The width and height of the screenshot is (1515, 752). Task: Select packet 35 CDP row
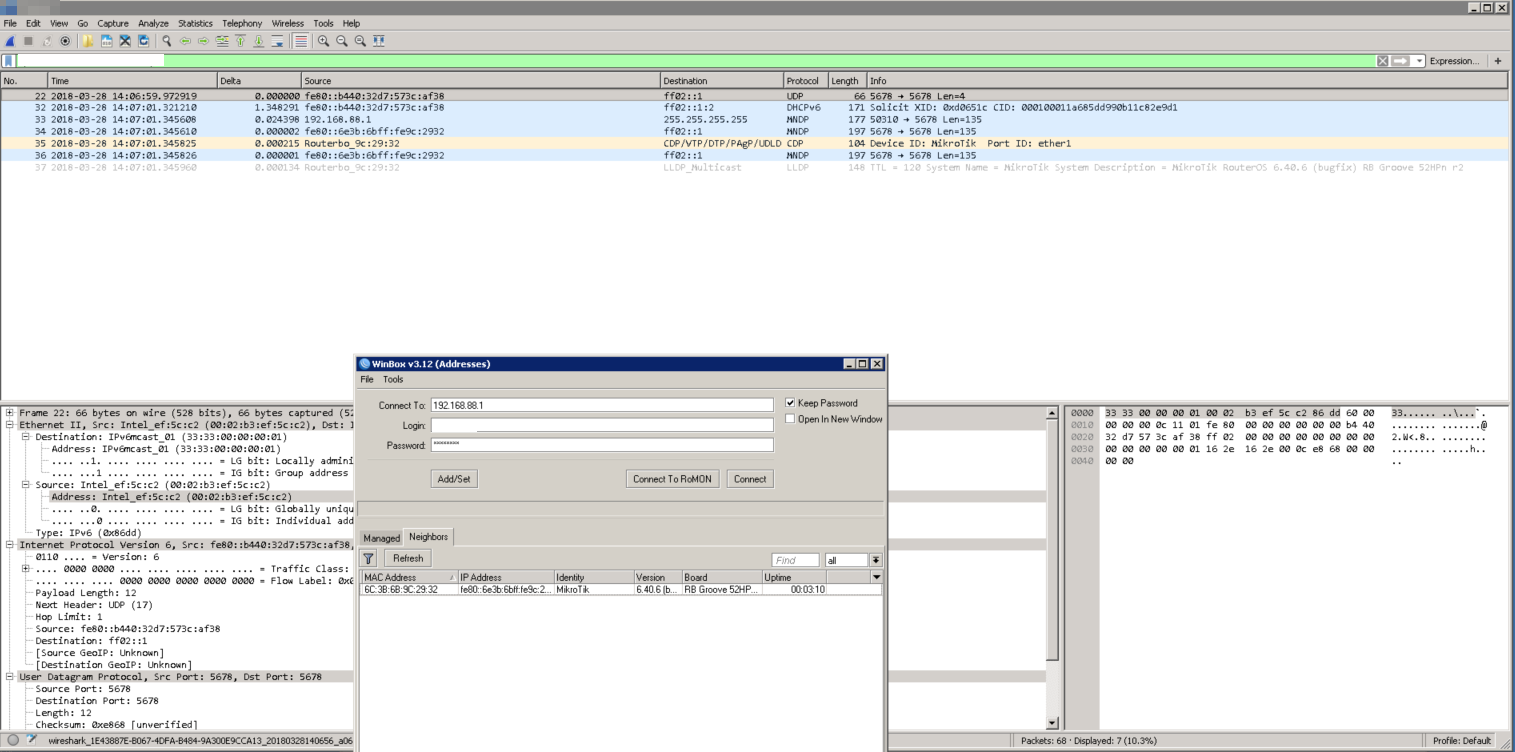754,143
